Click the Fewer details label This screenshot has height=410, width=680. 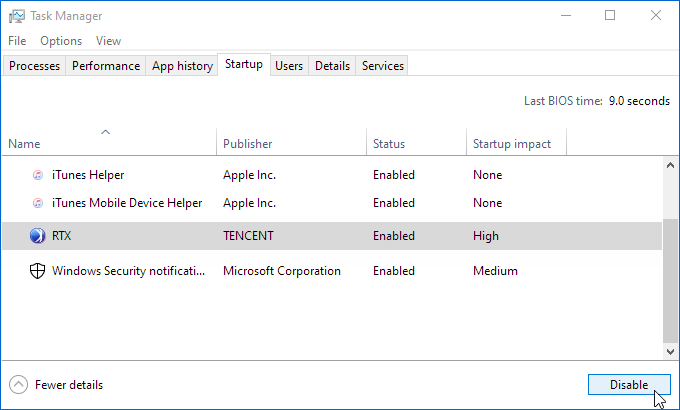69,385
